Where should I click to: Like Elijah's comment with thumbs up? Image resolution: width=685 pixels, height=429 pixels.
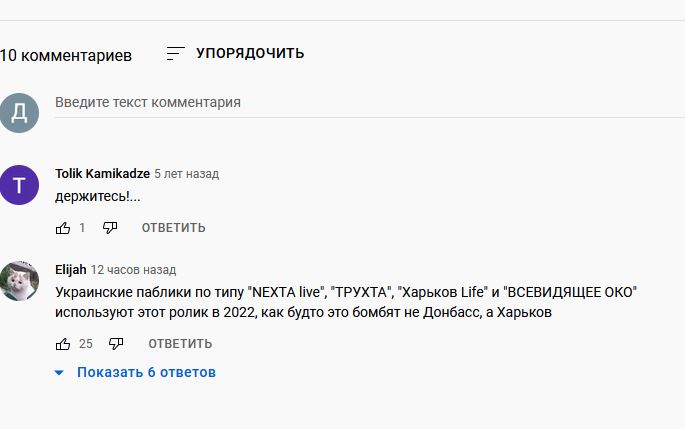63,344
